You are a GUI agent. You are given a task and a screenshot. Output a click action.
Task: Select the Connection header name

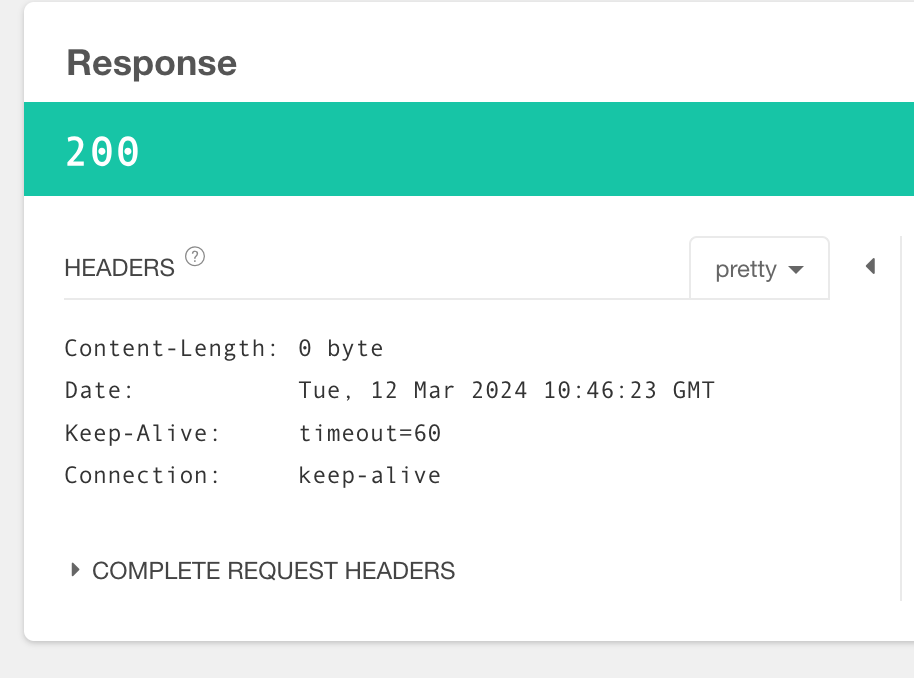[x=142, y=475]
